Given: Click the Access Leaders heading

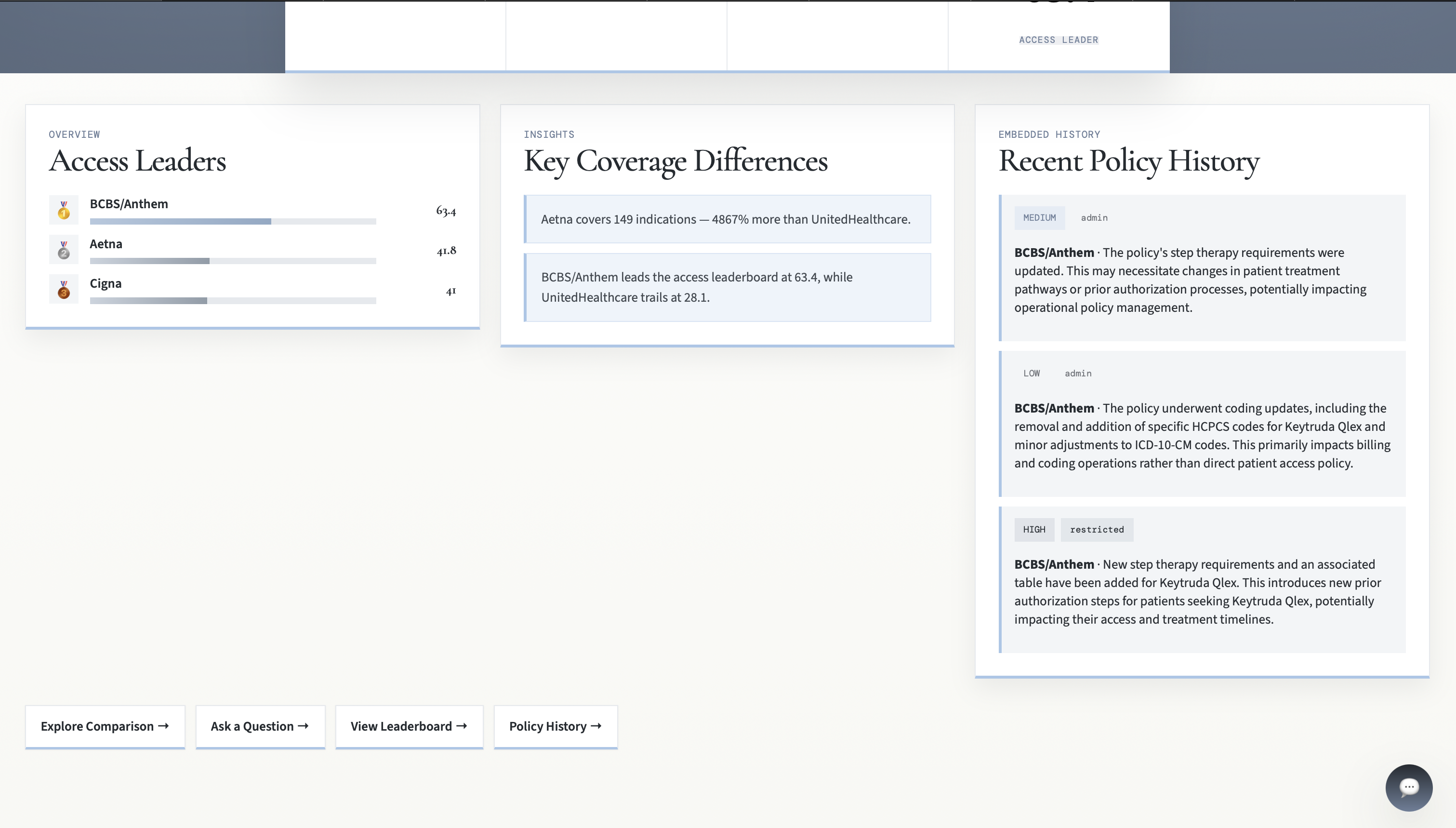Looking at the screenshot, I should pyautogui.click(x=137, y=161).
